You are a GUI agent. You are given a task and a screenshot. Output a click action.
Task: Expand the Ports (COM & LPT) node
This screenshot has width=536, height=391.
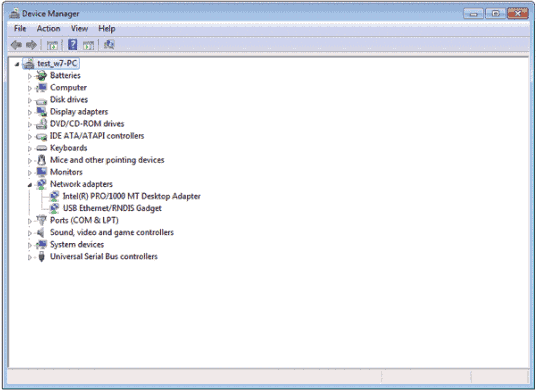[30, 221]
